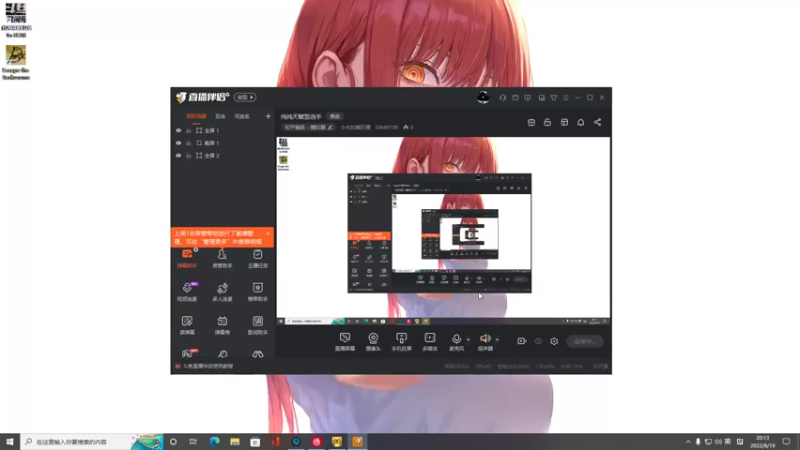Start recording with the camcorder icon
Screen dimensions: 800x450
pos(521,341)
